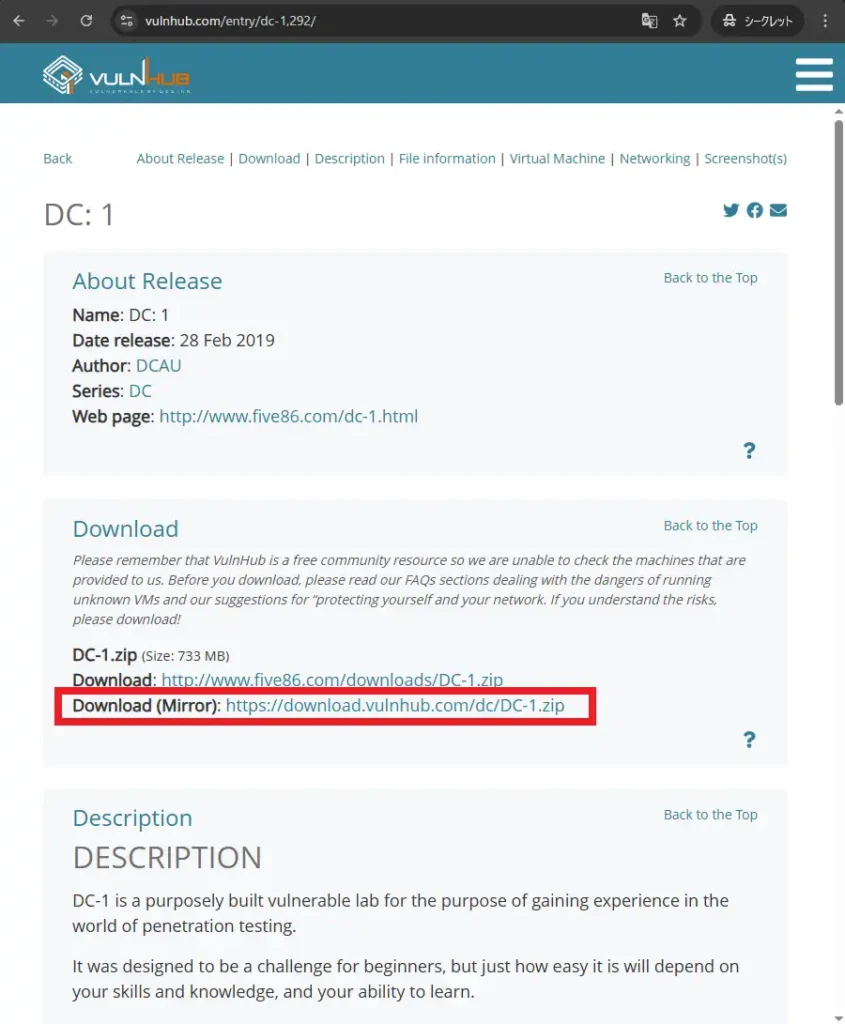Share the page on Facebook

tap(755, 210)
